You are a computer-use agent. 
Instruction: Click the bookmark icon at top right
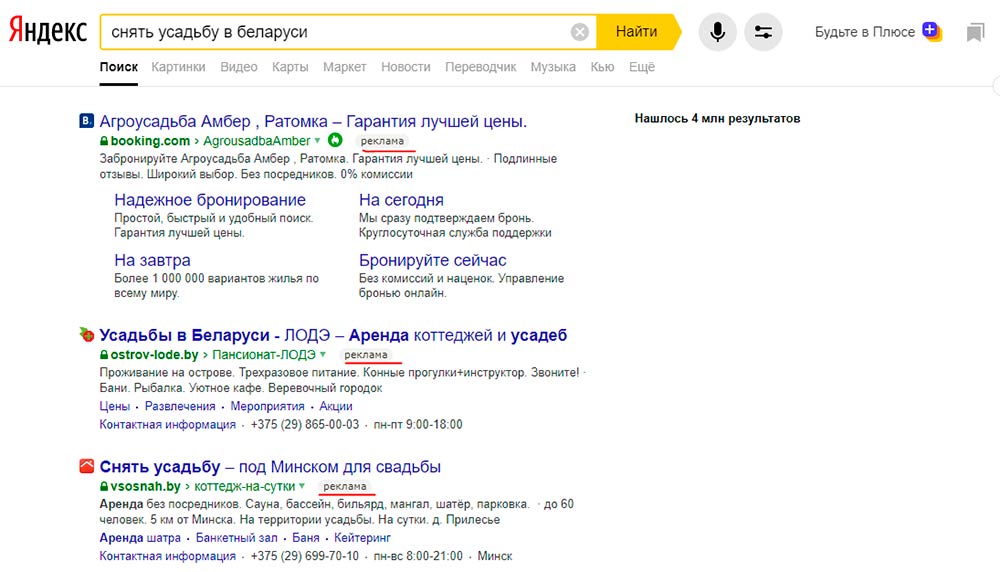pyautogui.click(x=975, y=32)
